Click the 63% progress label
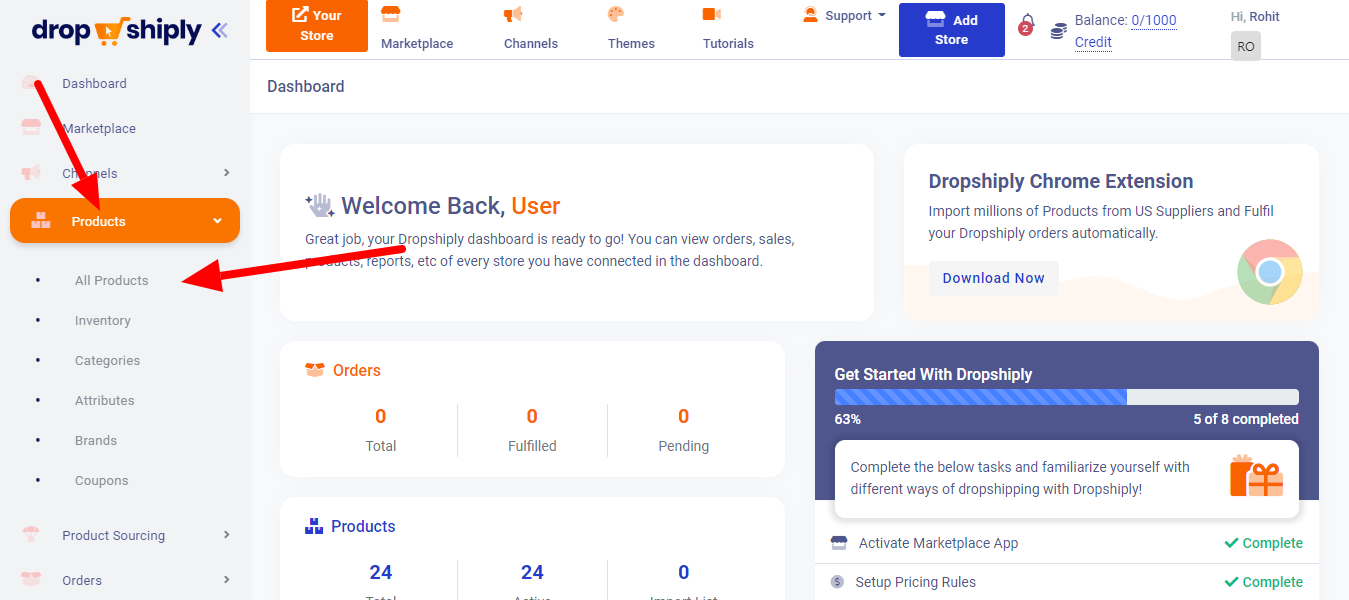Viewport: 1349px width, 600px height. (x=848, y=419)
